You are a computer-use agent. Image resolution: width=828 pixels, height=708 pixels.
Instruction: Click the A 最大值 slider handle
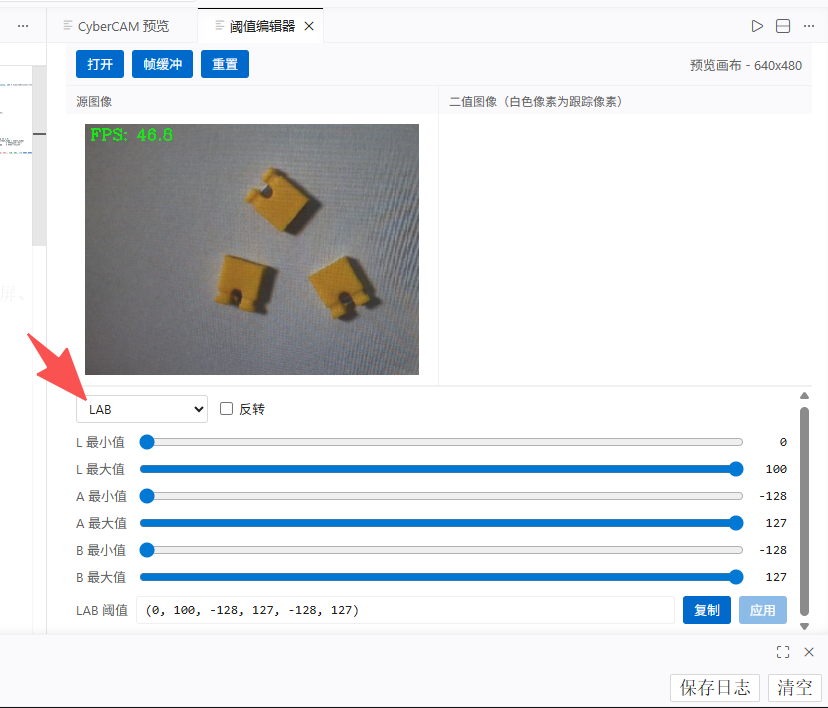pyautogui.click(x=736, y=523)
